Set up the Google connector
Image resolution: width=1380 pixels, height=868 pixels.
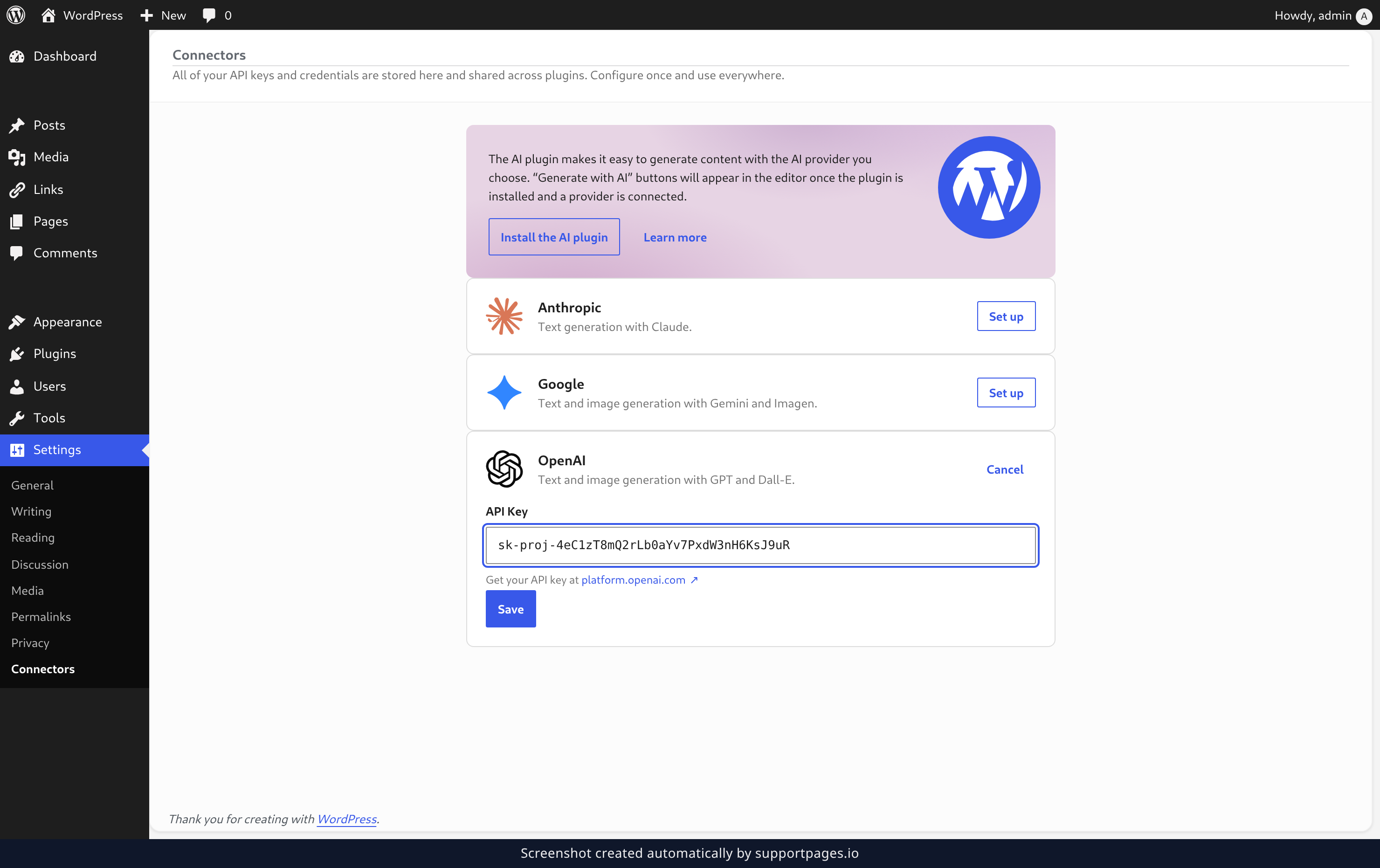coord(1006,393)
